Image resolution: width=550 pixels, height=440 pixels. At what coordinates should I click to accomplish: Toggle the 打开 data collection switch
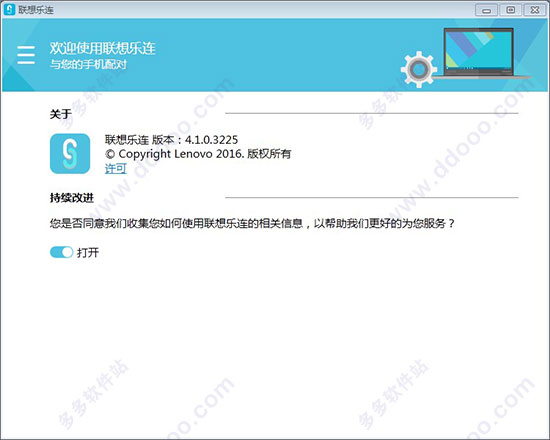(61, 252)
